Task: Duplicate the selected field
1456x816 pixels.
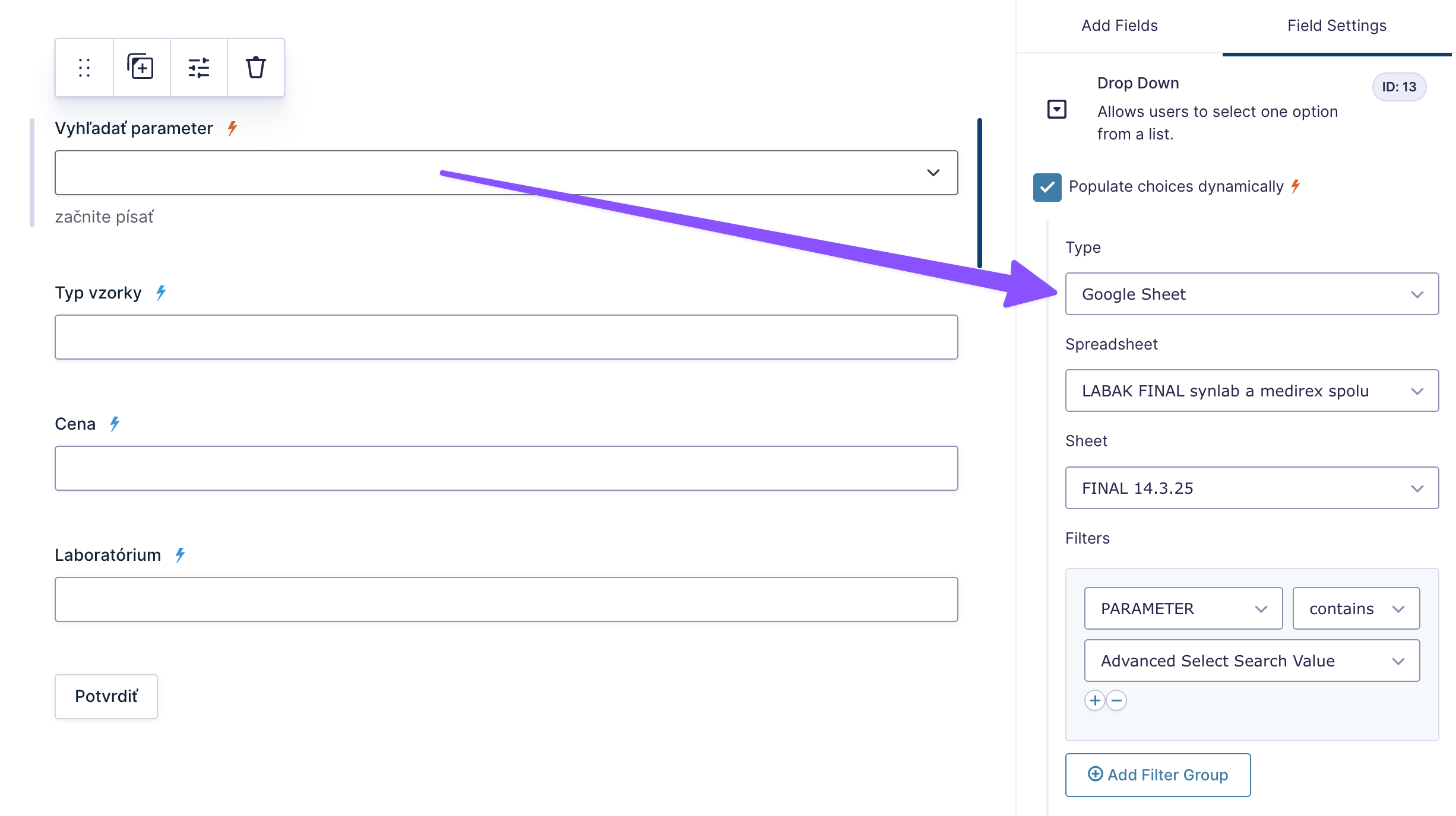Action: point(141,67)
